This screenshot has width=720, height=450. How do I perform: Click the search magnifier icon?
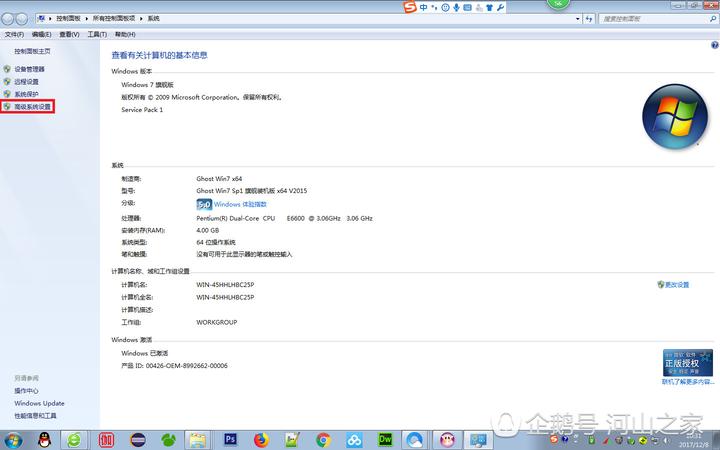(x=713, y=19)
